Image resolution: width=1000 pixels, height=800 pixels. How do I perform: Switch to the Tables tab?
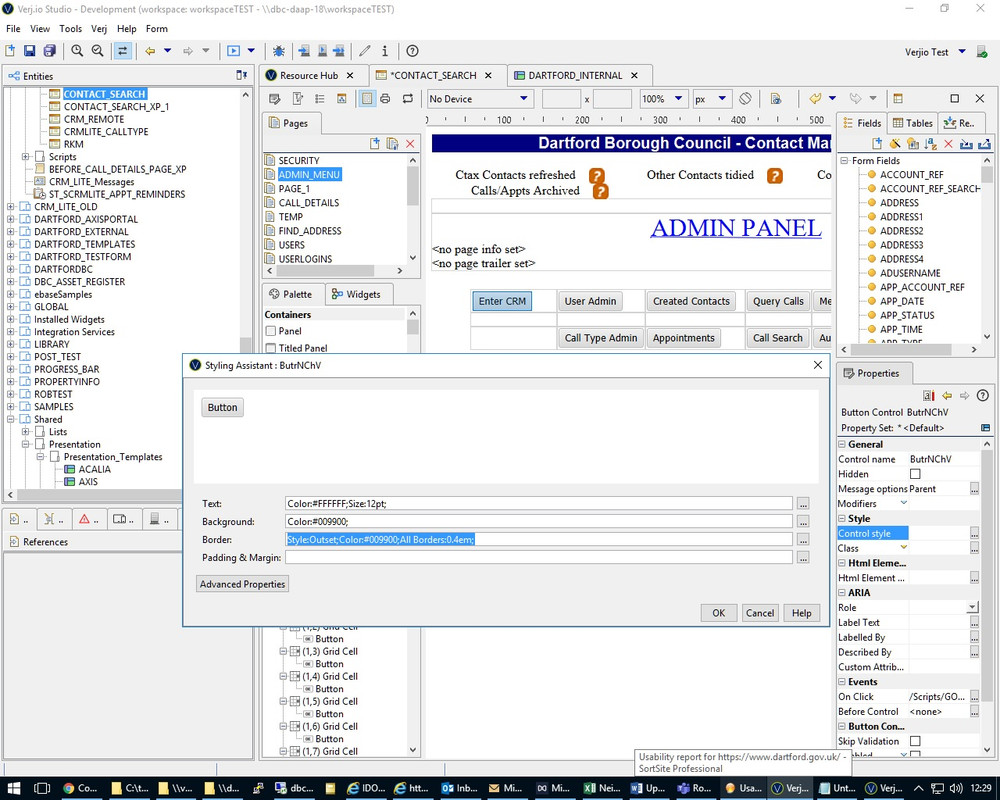click(913, 123)
